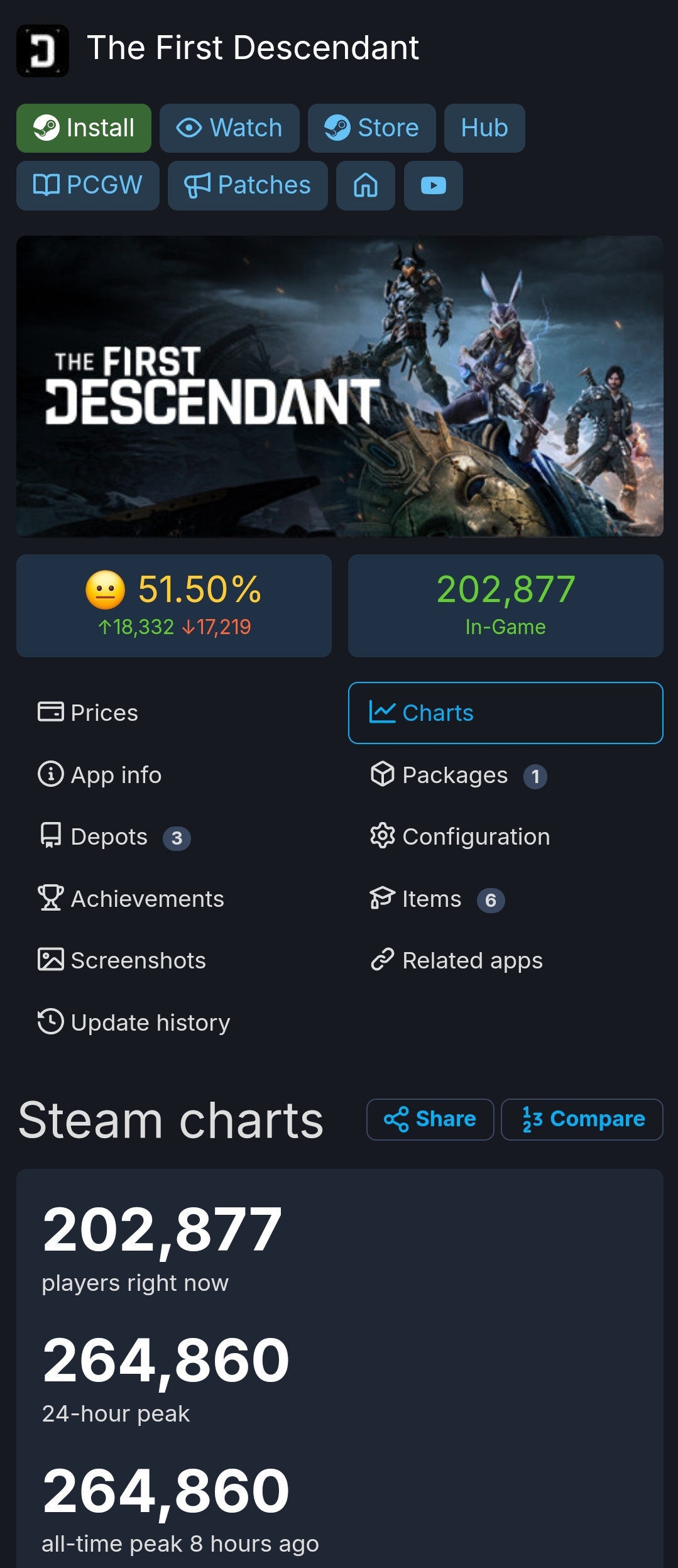Screen dimensions: 678x1568
Task: Open the PCGW wiki link
Action: coord(87,185)
